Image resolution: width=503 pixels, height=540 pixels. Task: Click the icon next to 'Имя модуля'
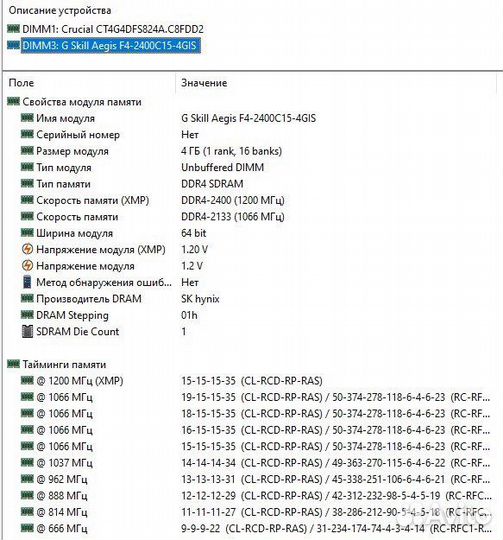[27, 118]
